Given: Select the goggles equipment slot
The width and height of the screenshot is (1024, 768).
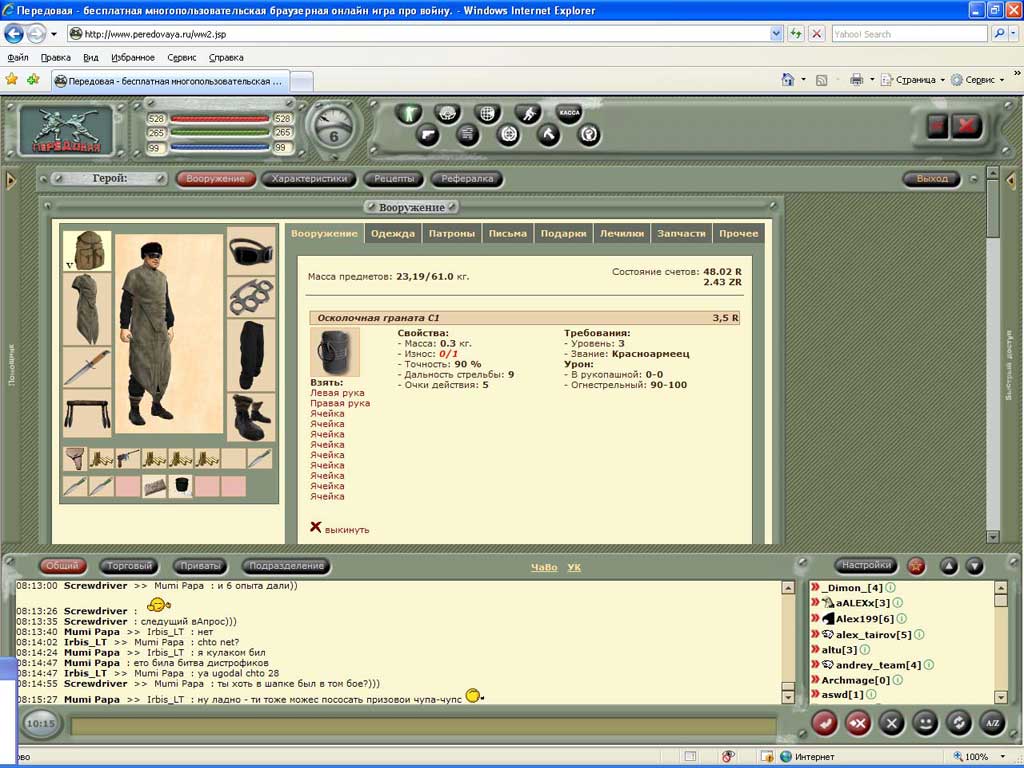Looking at the screenshot, I should pos(251,251).
